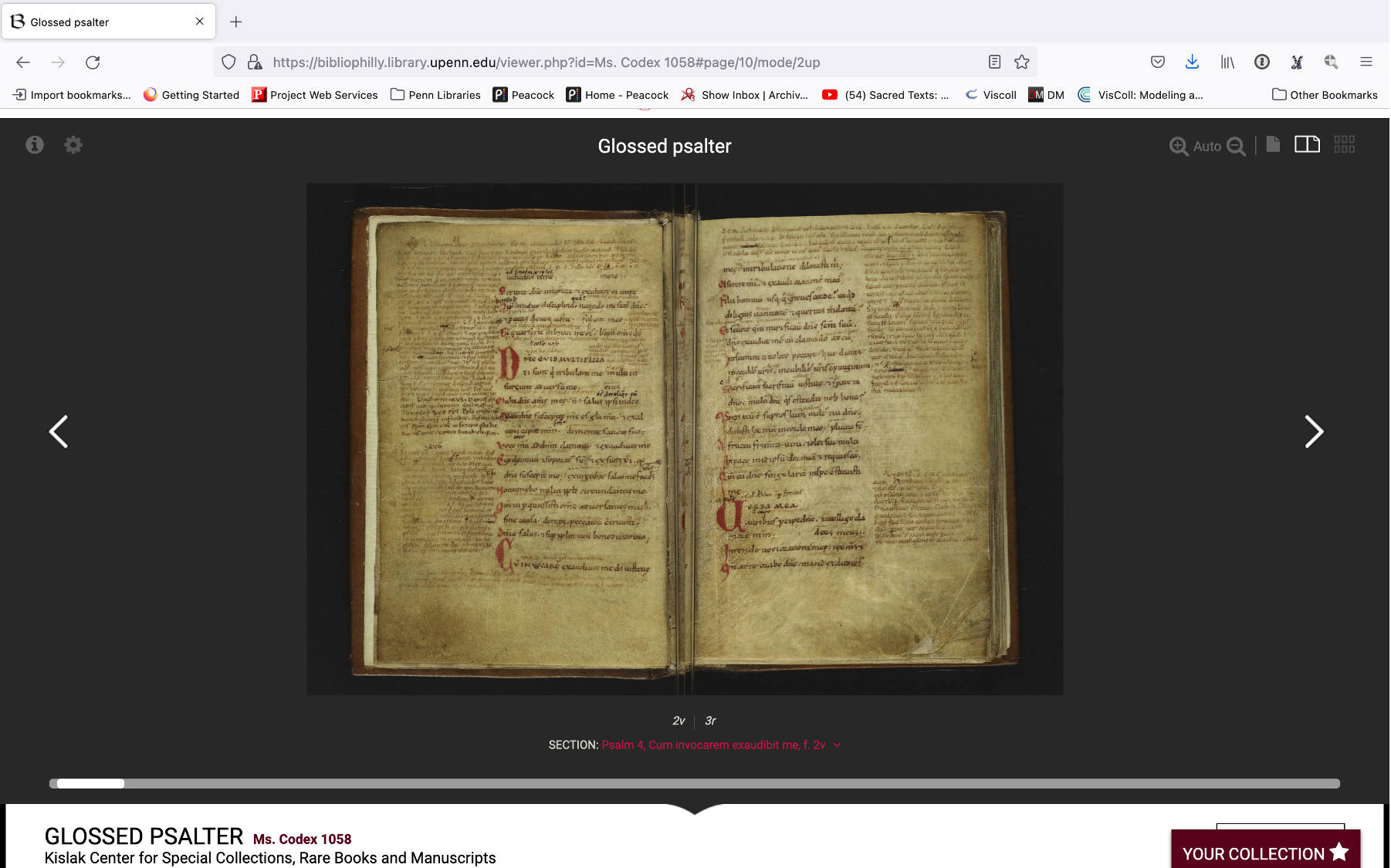Click the extension icon beside the menu
Viewport: 1391px width, 868px height.
point(1332,62)
